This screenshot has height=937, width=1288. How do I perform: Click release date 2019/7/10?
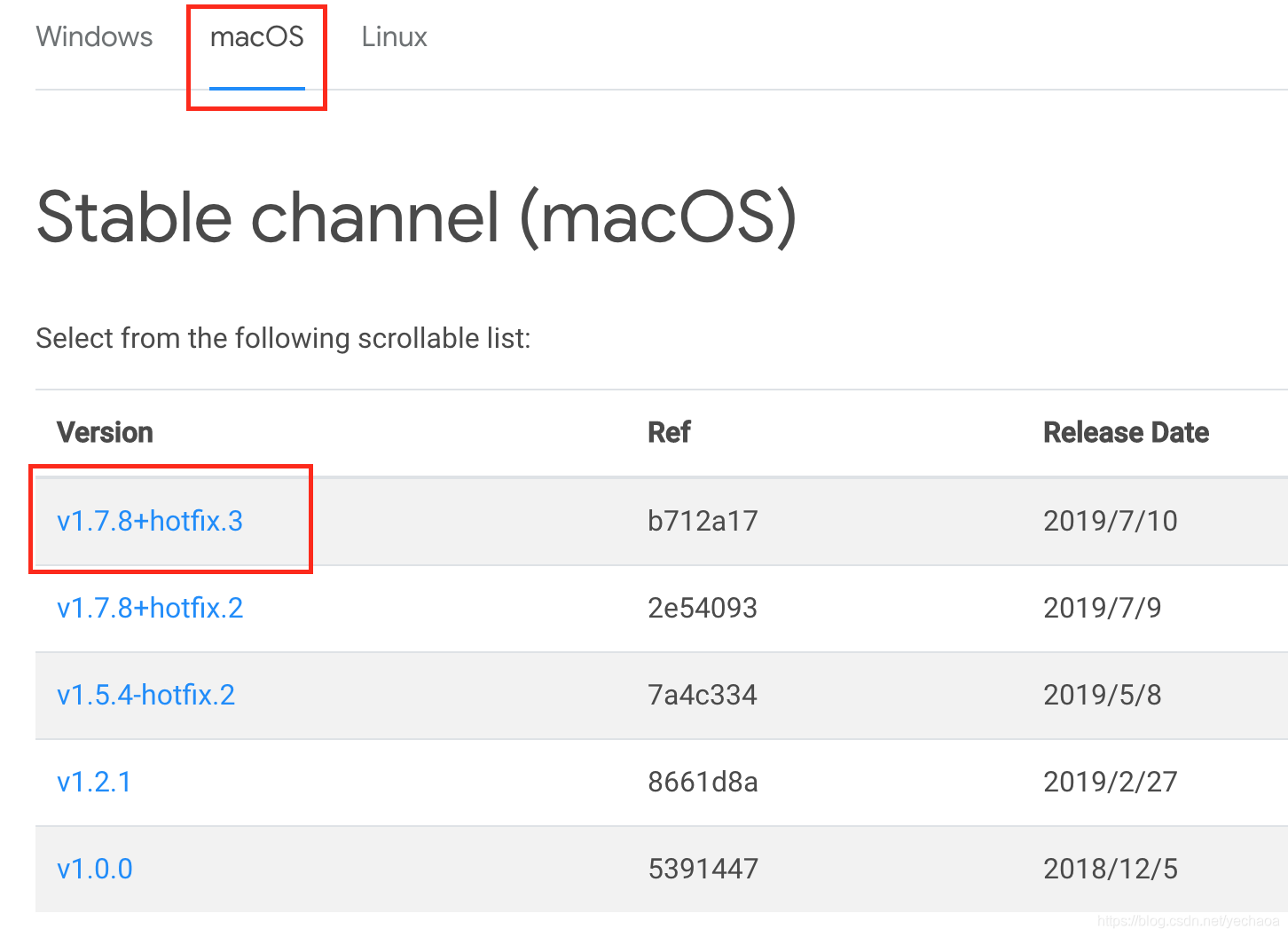click(1111, 521)
